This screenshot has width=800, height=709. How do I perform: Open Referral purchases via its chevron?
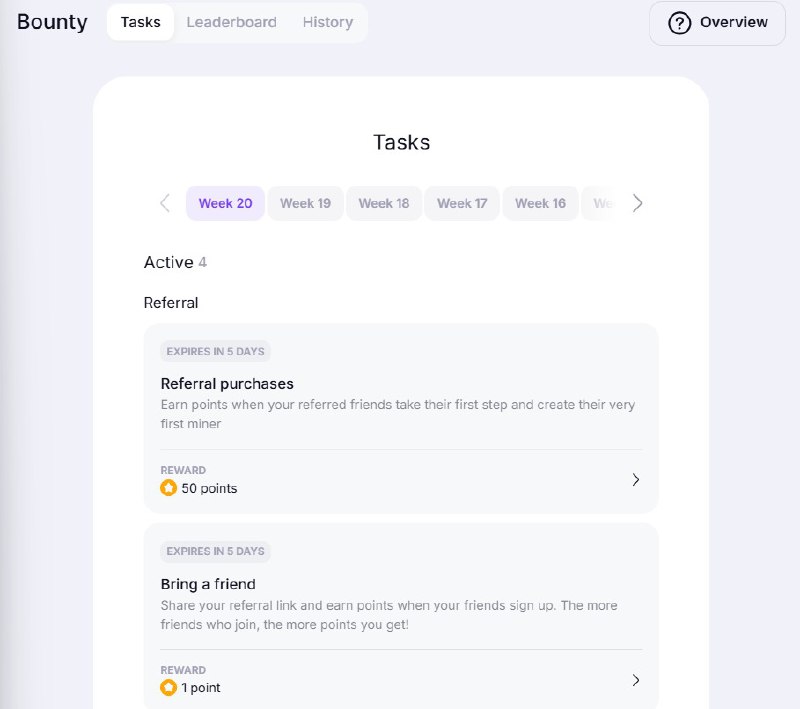coord(636,480)
